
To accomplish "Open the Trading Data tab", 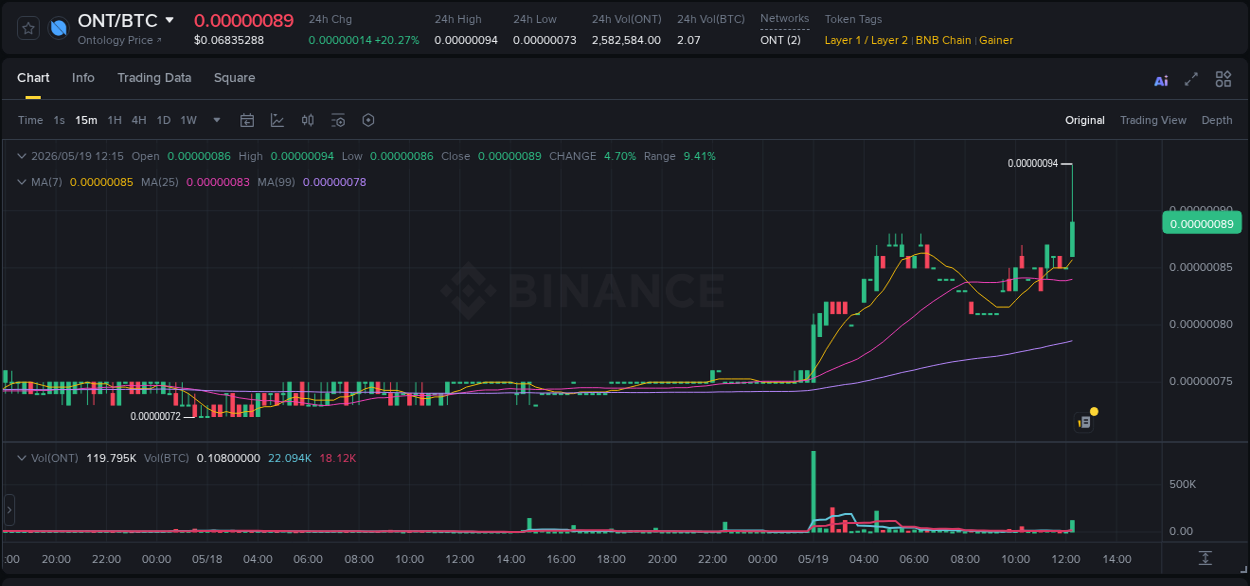I will (x=154, y=78).
